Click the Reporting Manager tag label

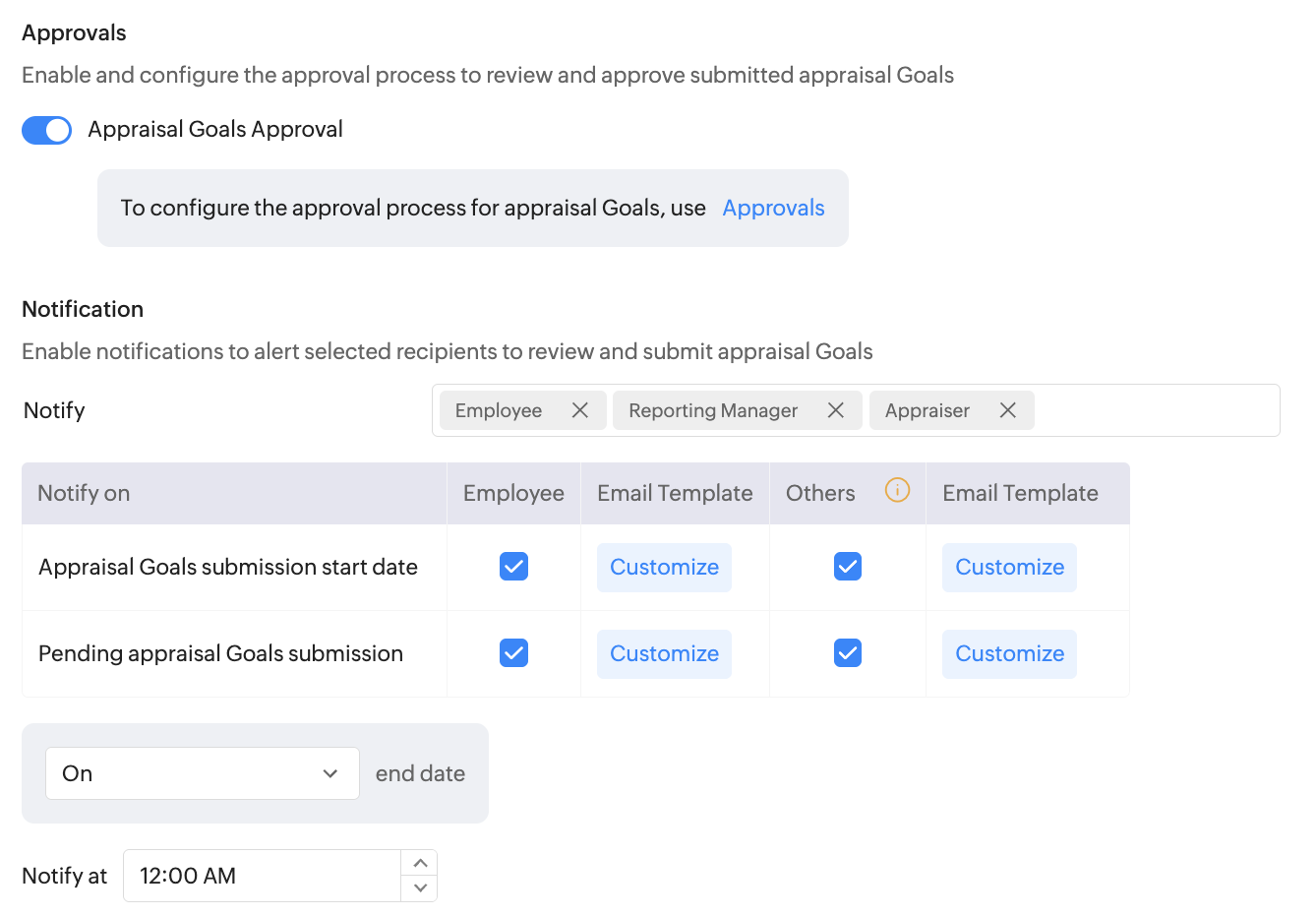point(713,410)
